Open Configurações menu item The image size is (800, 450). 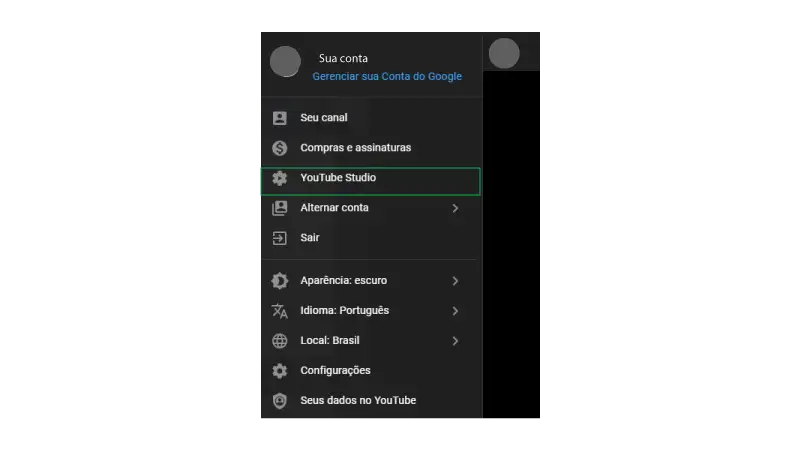371,371
